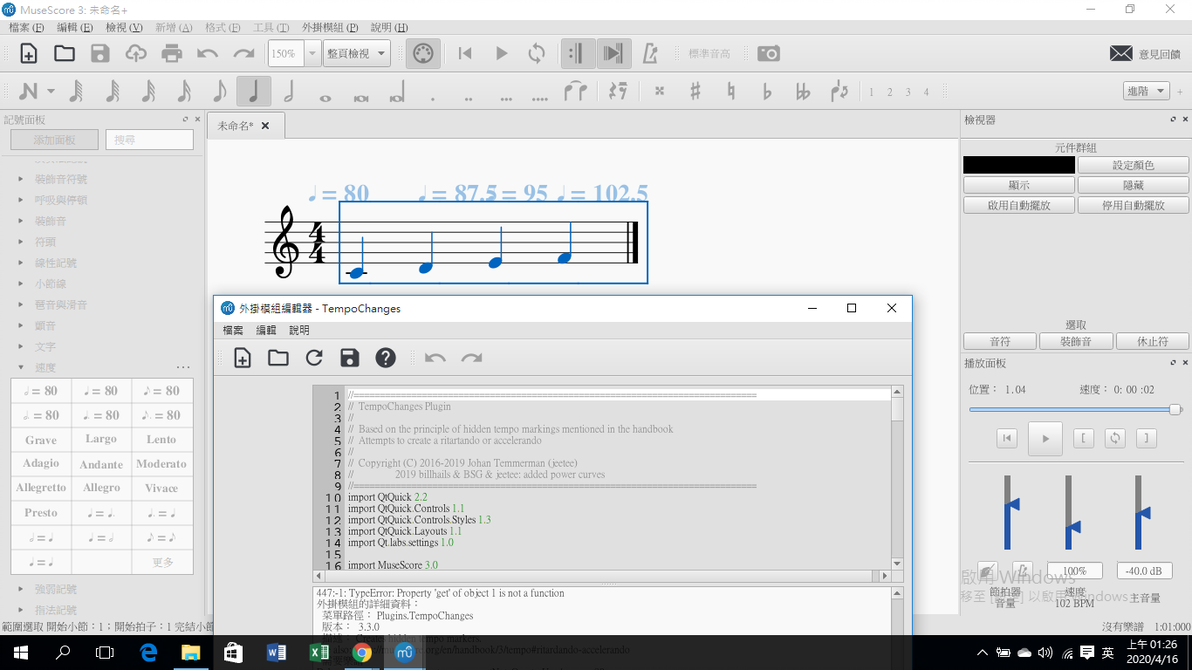Apply the flat accidental
The image size is (1192, 670).
point(767,92)
